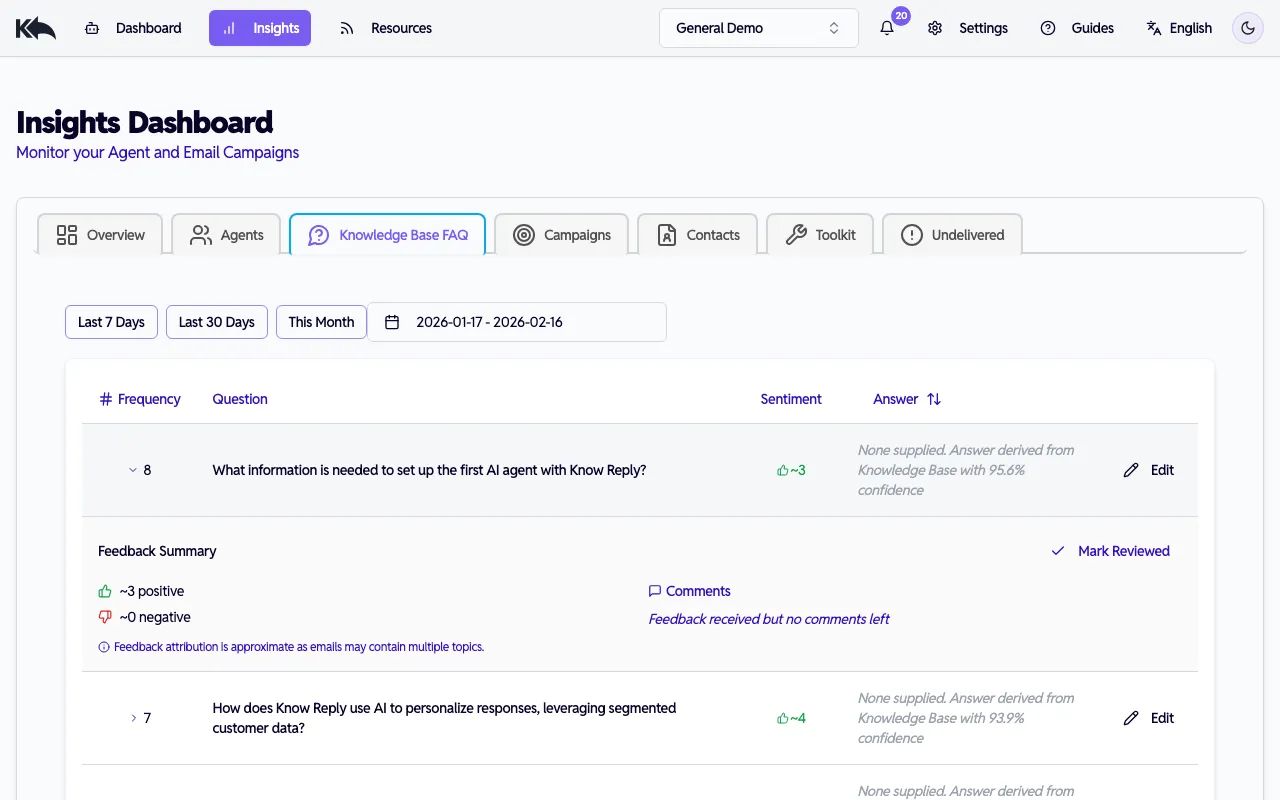Click the feedback attribution info icon

[x=104, y=647]
